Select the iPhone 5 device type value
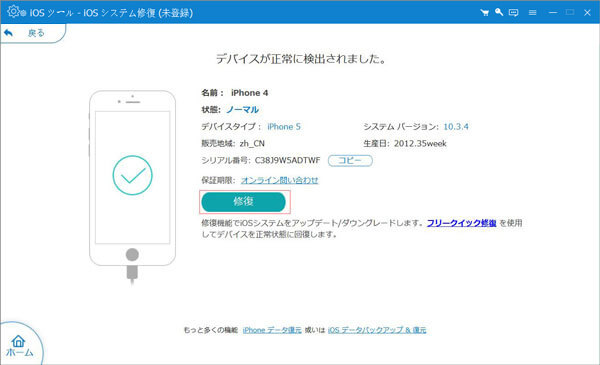Image resolution: width=600 pixels, height=365 pixels. pos(284,127)
